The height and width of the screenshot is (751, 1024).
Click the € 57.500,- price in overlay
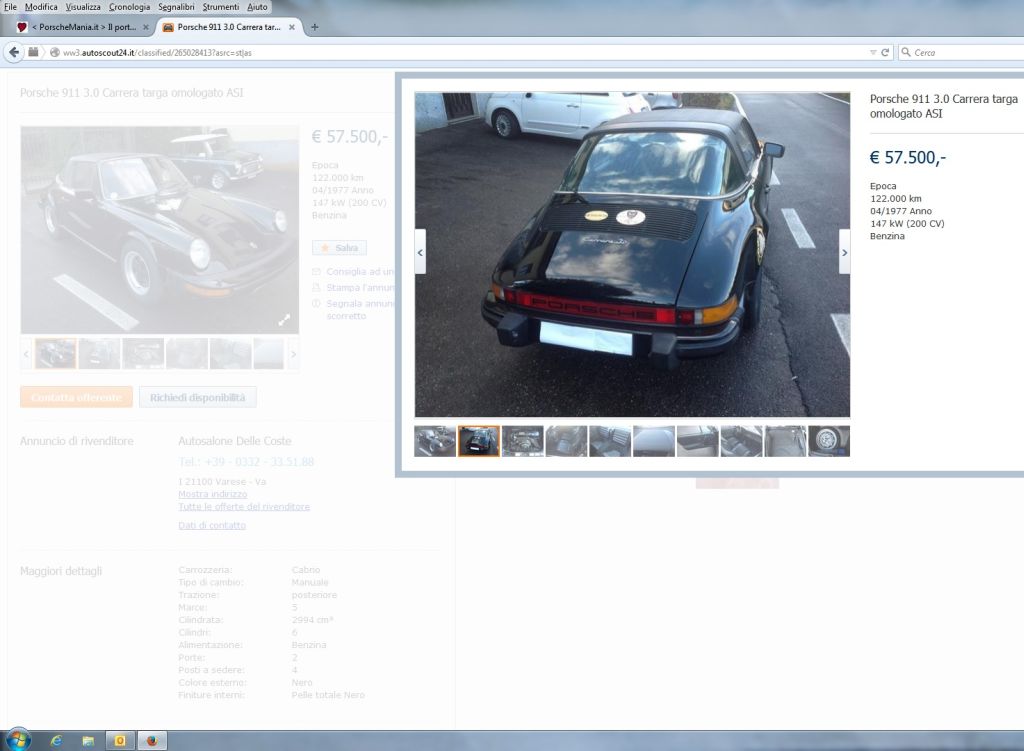tap(908, 157)
